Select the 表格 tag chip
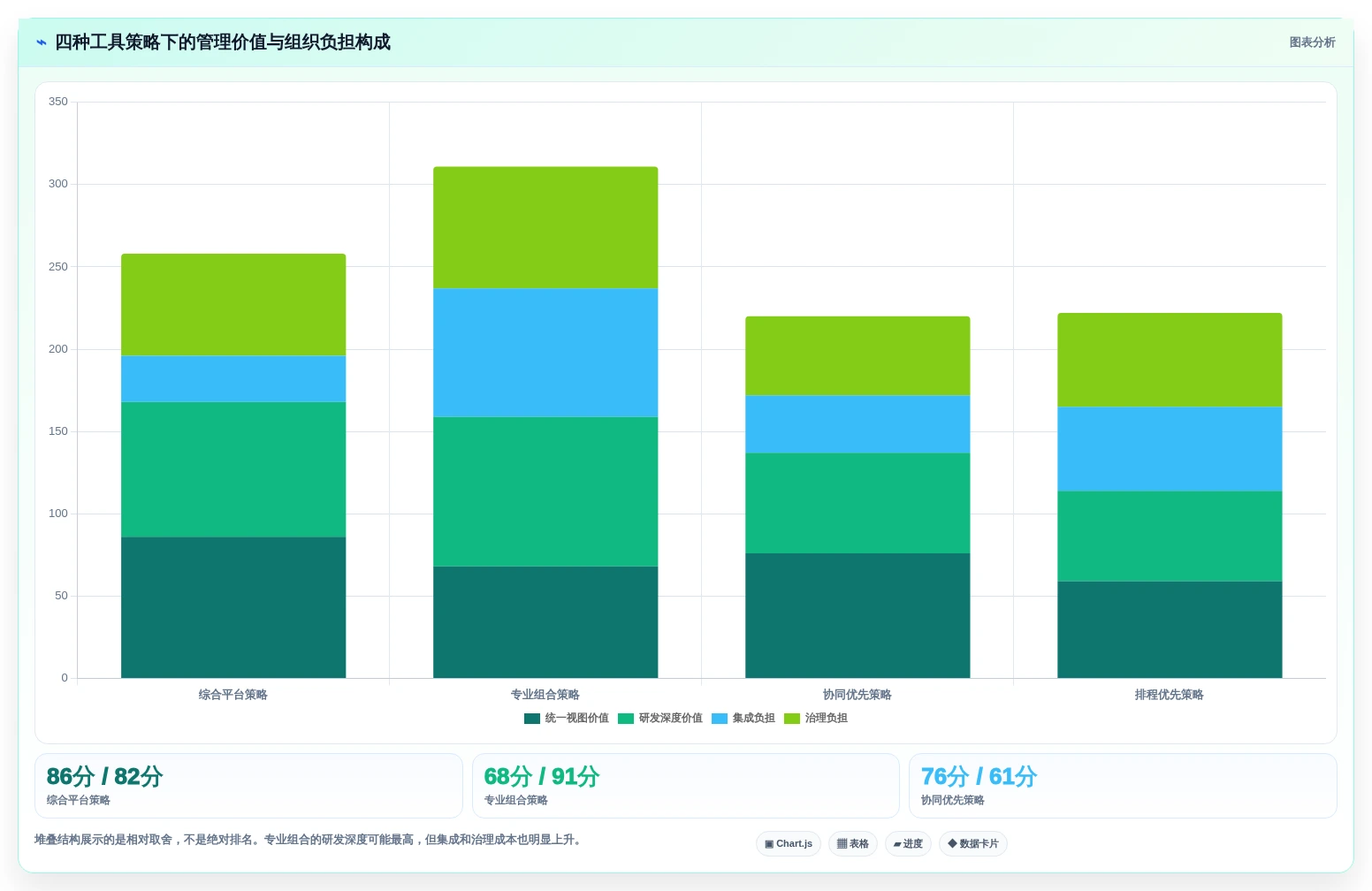Screen dimensions: 1372x891 [853, 844]
